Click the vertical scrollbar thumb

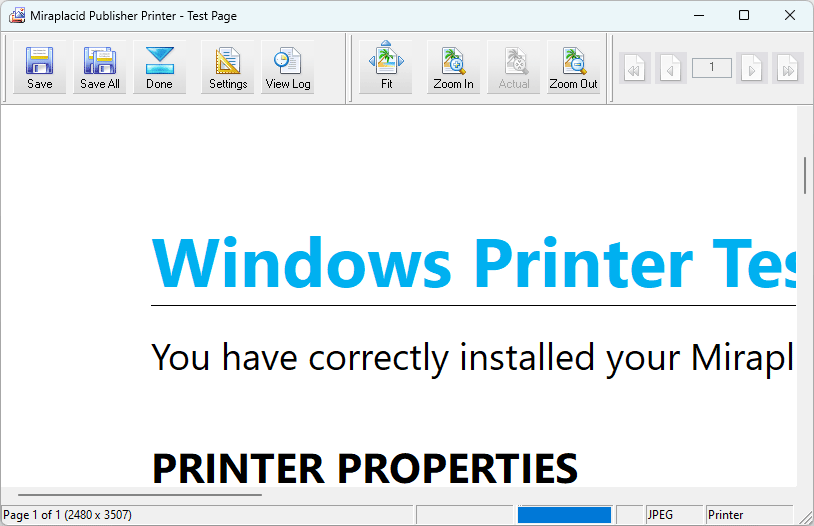[x=805, y=175]
